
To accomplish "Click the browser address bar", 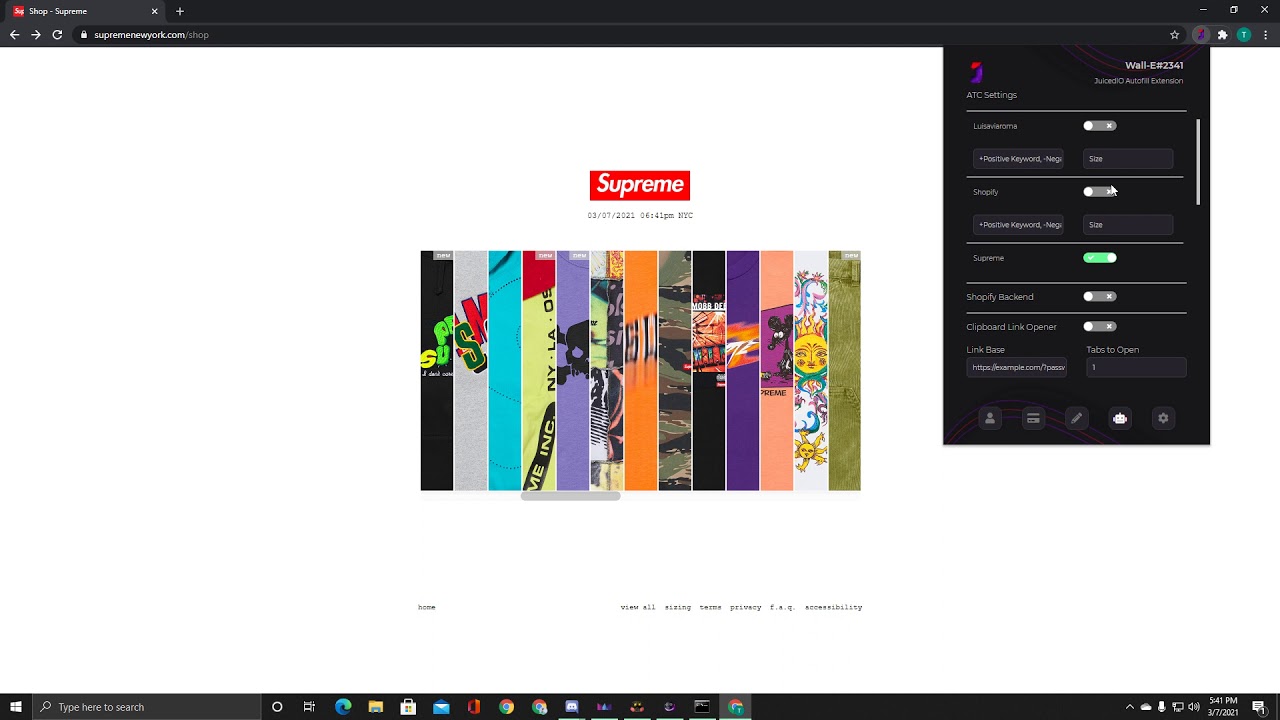I will click(x=620, y=35).
